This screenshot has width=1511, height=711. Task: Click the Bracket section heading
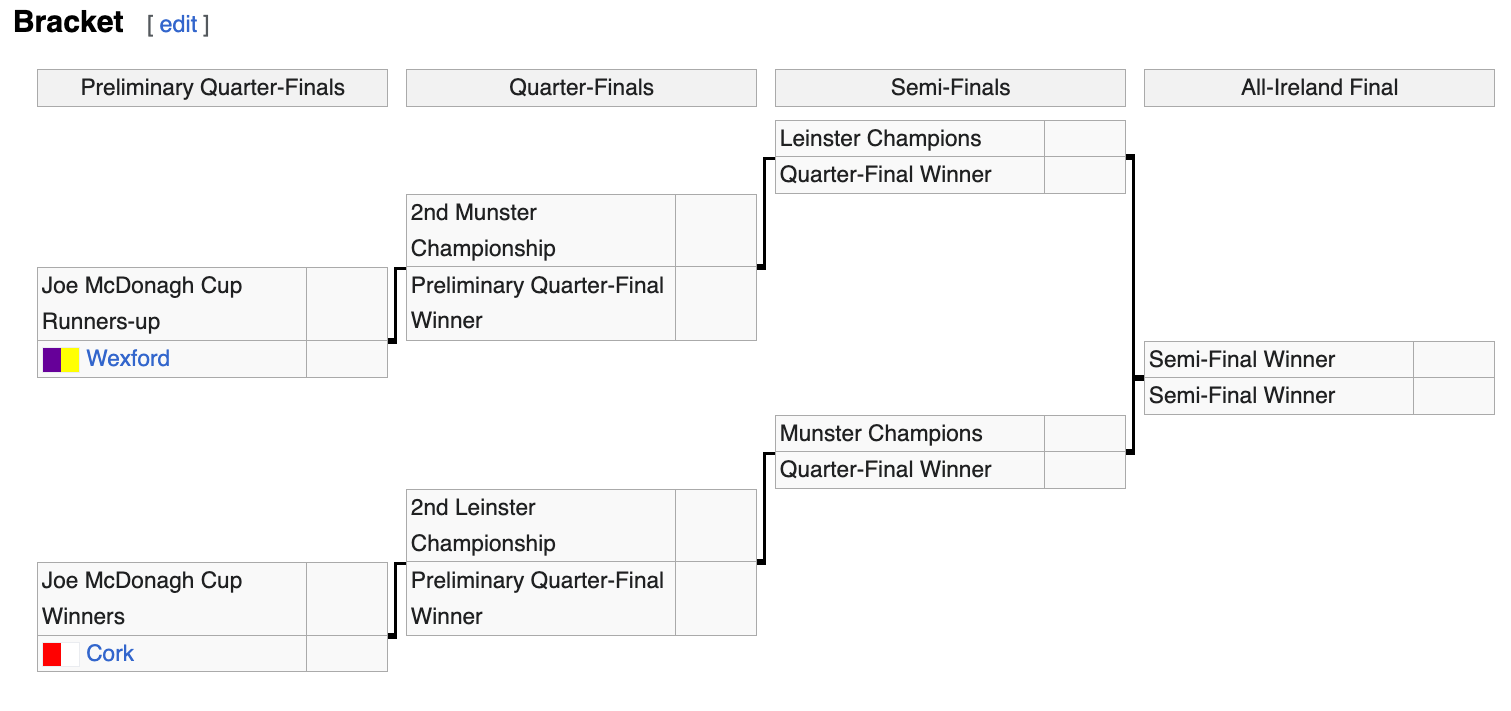pos(69,22)
